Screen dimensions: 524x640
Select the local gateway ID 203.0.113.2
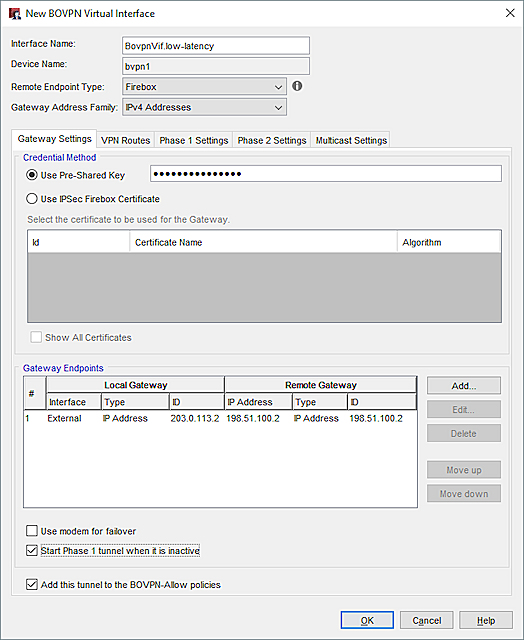tap(195, 418)
